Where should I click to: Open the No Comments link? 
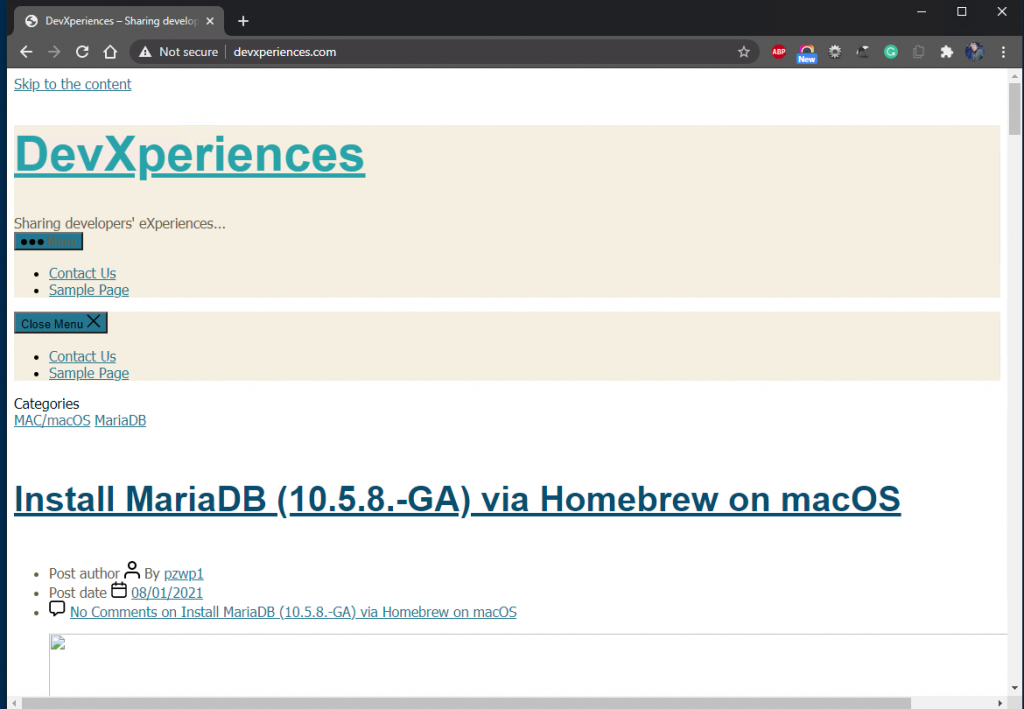point(293,612)
